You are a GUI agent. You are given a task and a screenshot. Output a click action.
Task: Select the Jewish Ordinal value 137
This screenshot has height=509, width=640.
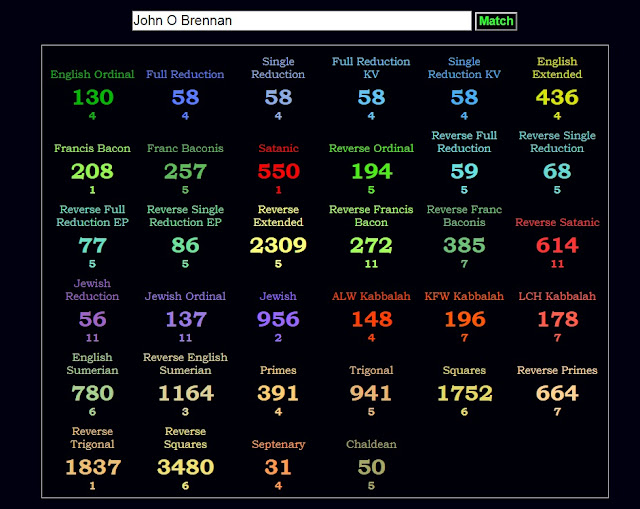click(x=186, y=319)
